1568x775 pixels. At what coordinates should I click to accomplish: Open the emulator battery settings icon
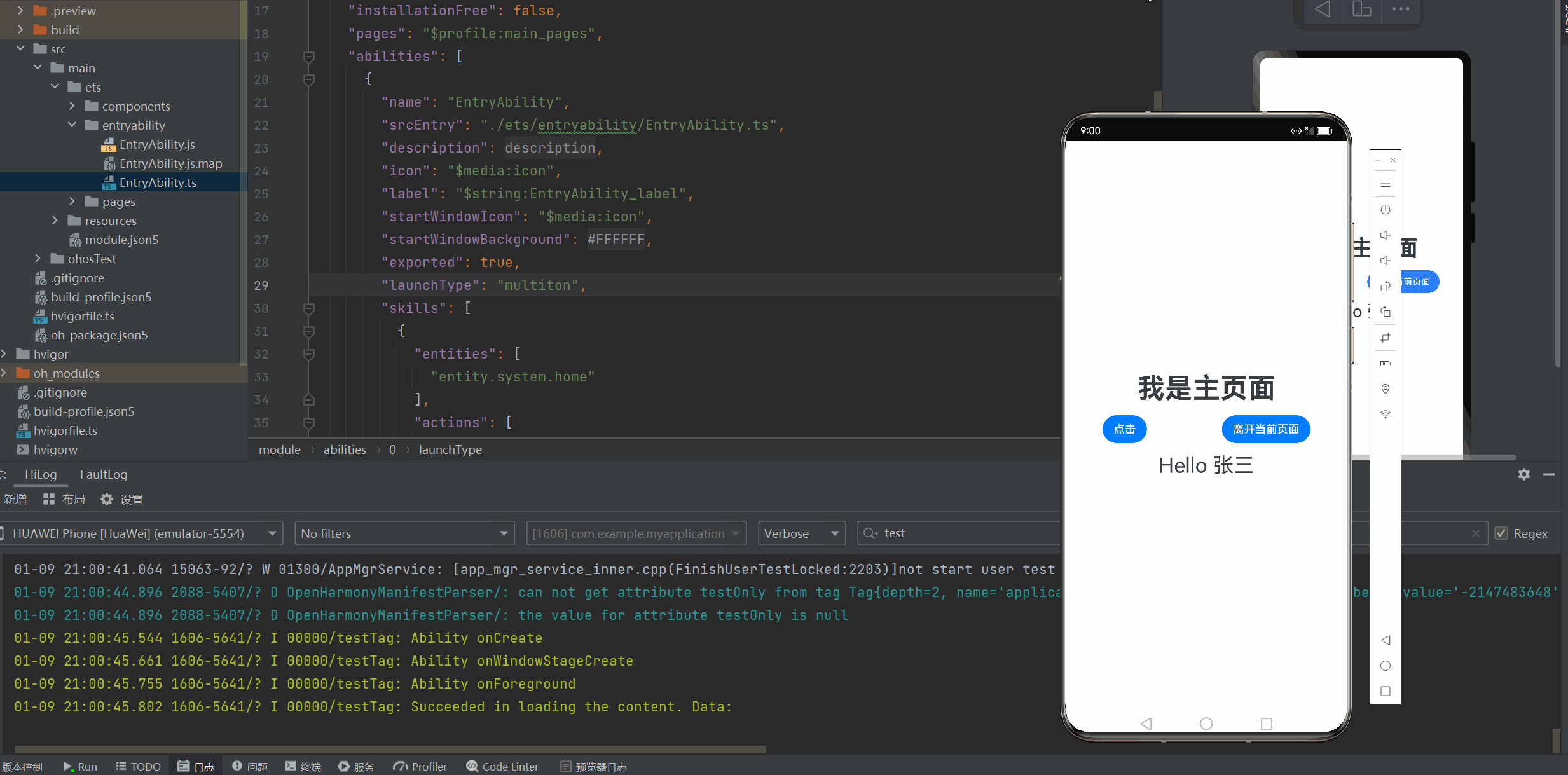1386,364
